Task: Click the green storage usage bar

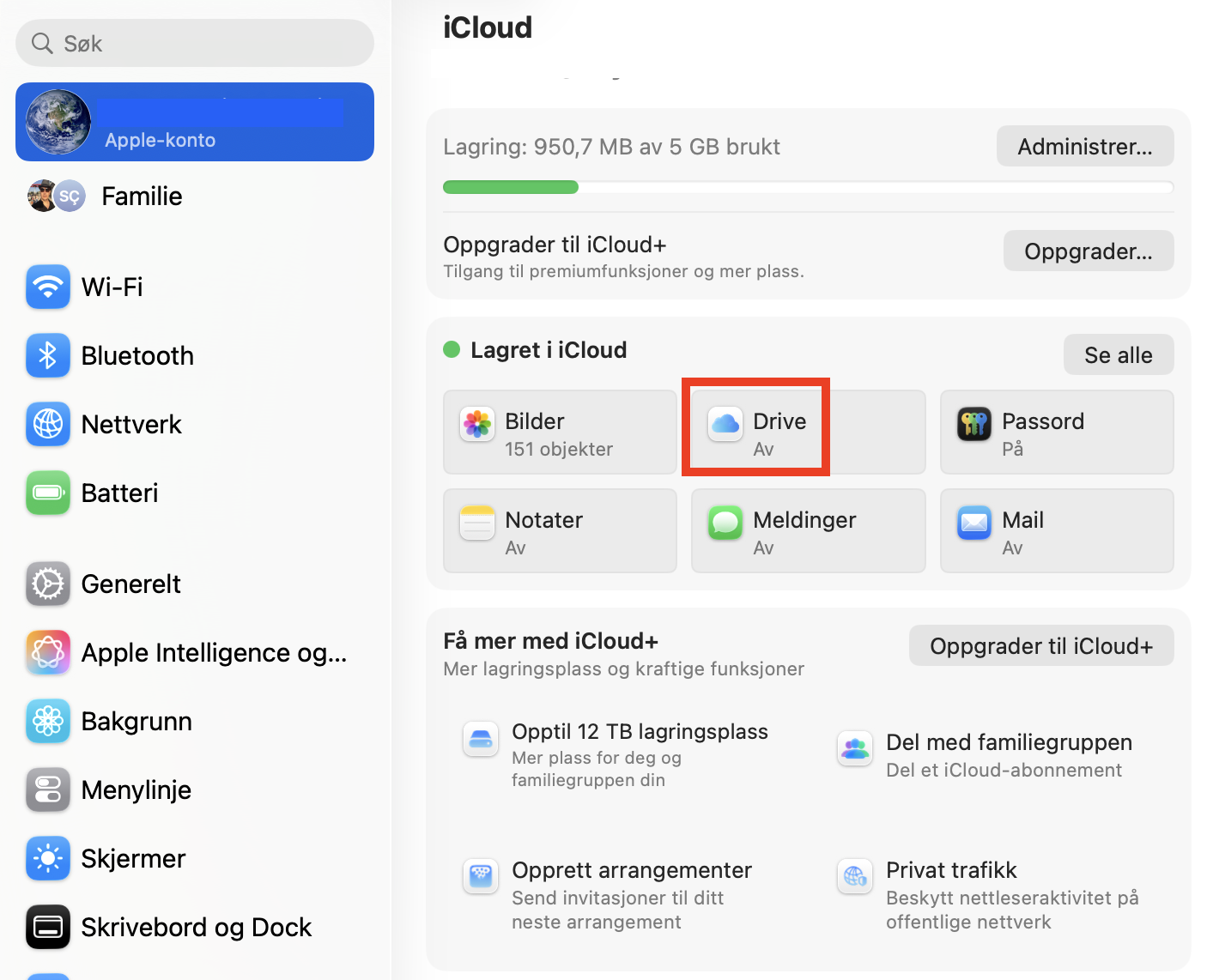Action: point(511,187)
